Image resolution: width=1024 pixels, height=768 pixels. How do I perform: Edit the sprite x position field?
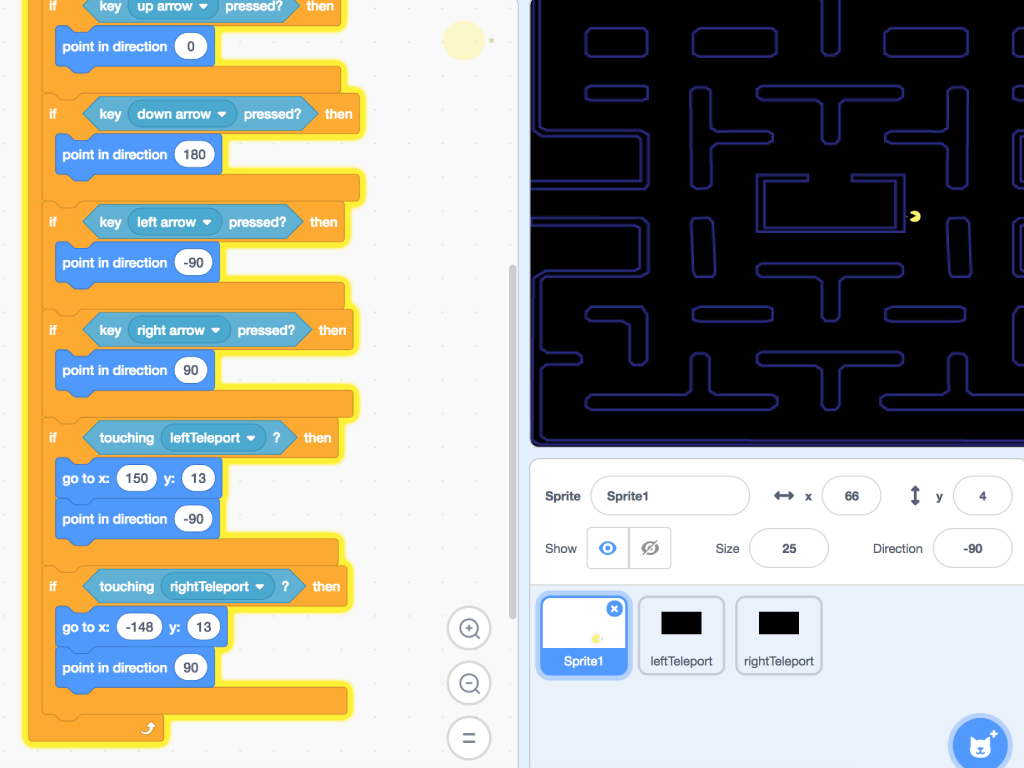851,496
